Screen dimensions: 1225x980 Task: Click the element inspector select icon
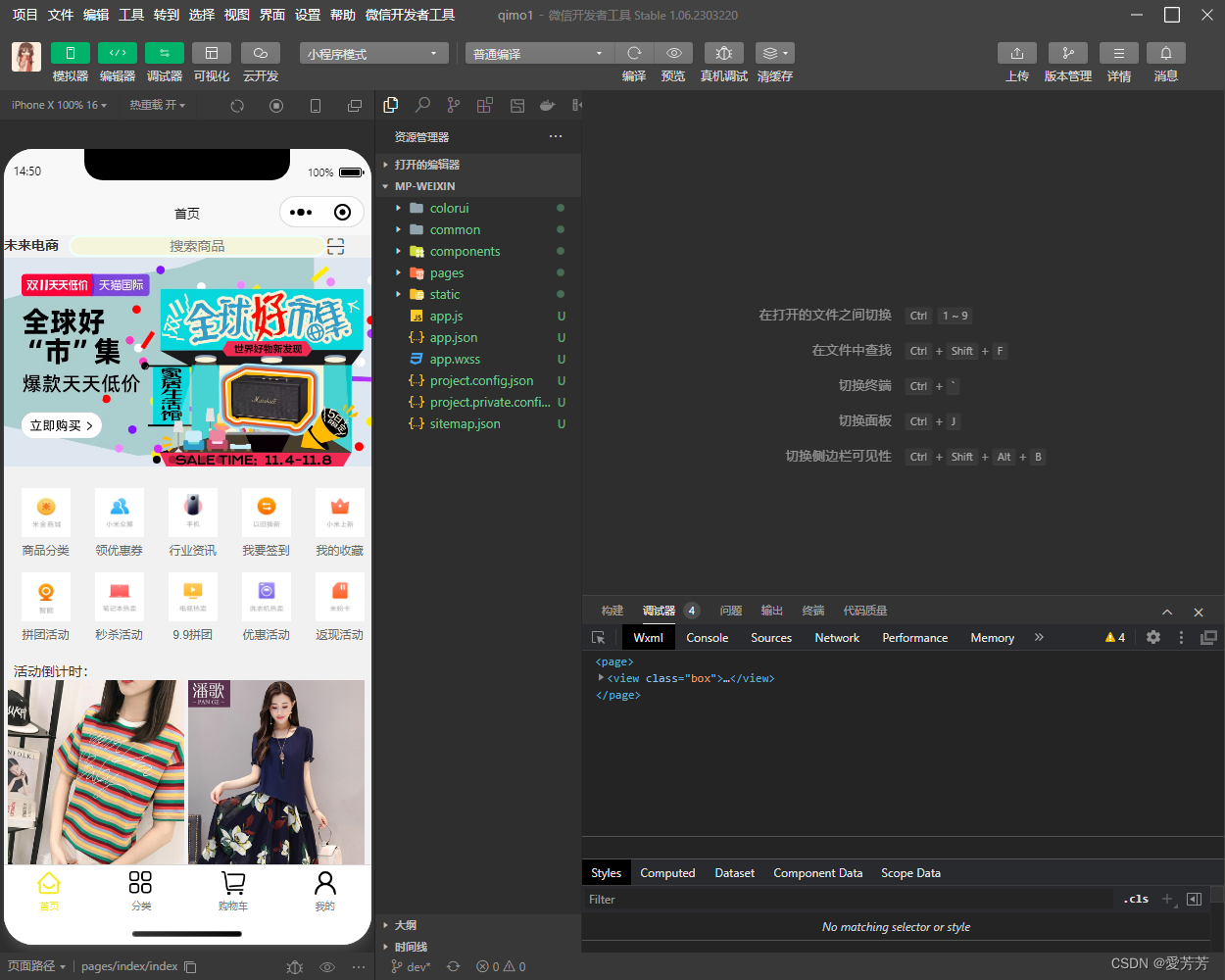599,637
